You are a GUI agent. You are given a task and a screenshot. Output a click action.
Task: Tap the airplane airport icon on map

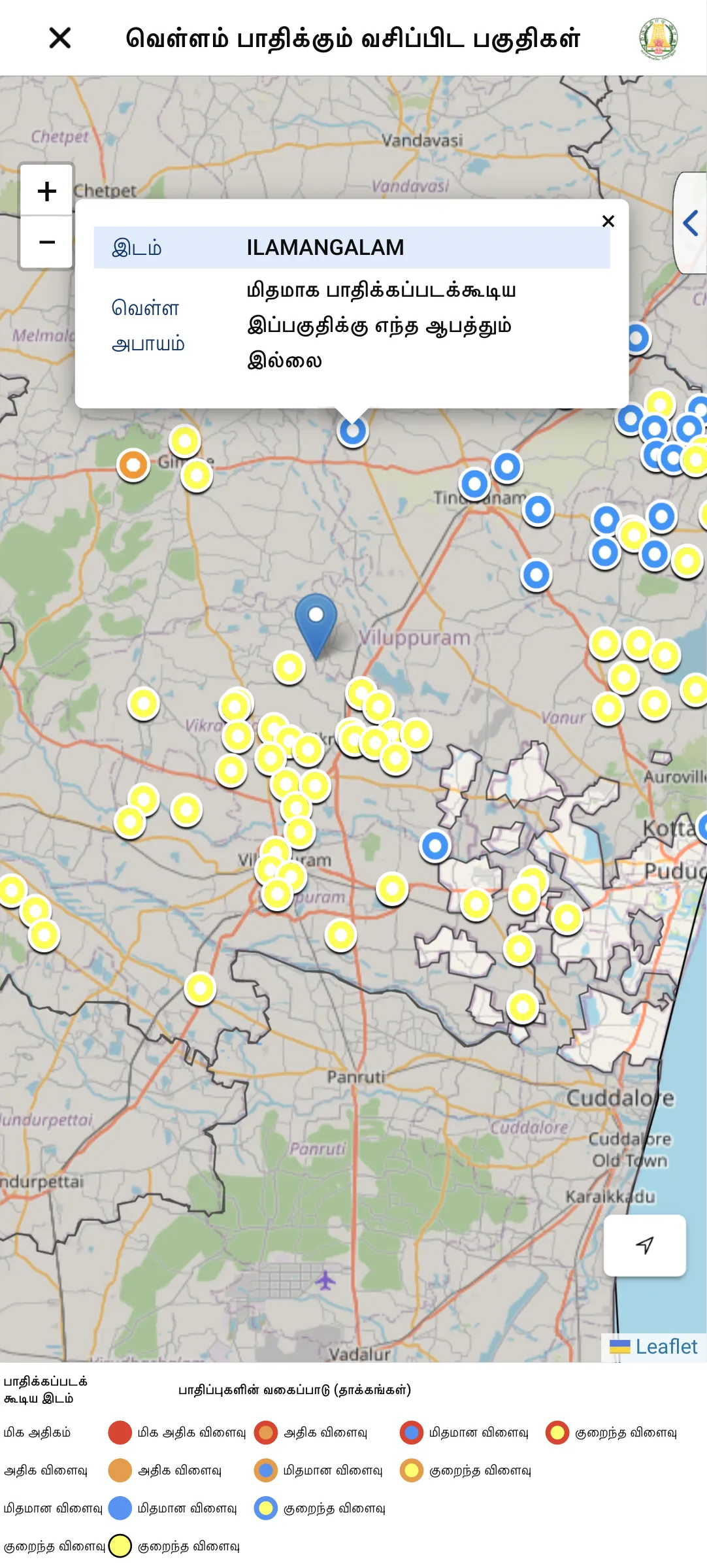pos(325,1280)
